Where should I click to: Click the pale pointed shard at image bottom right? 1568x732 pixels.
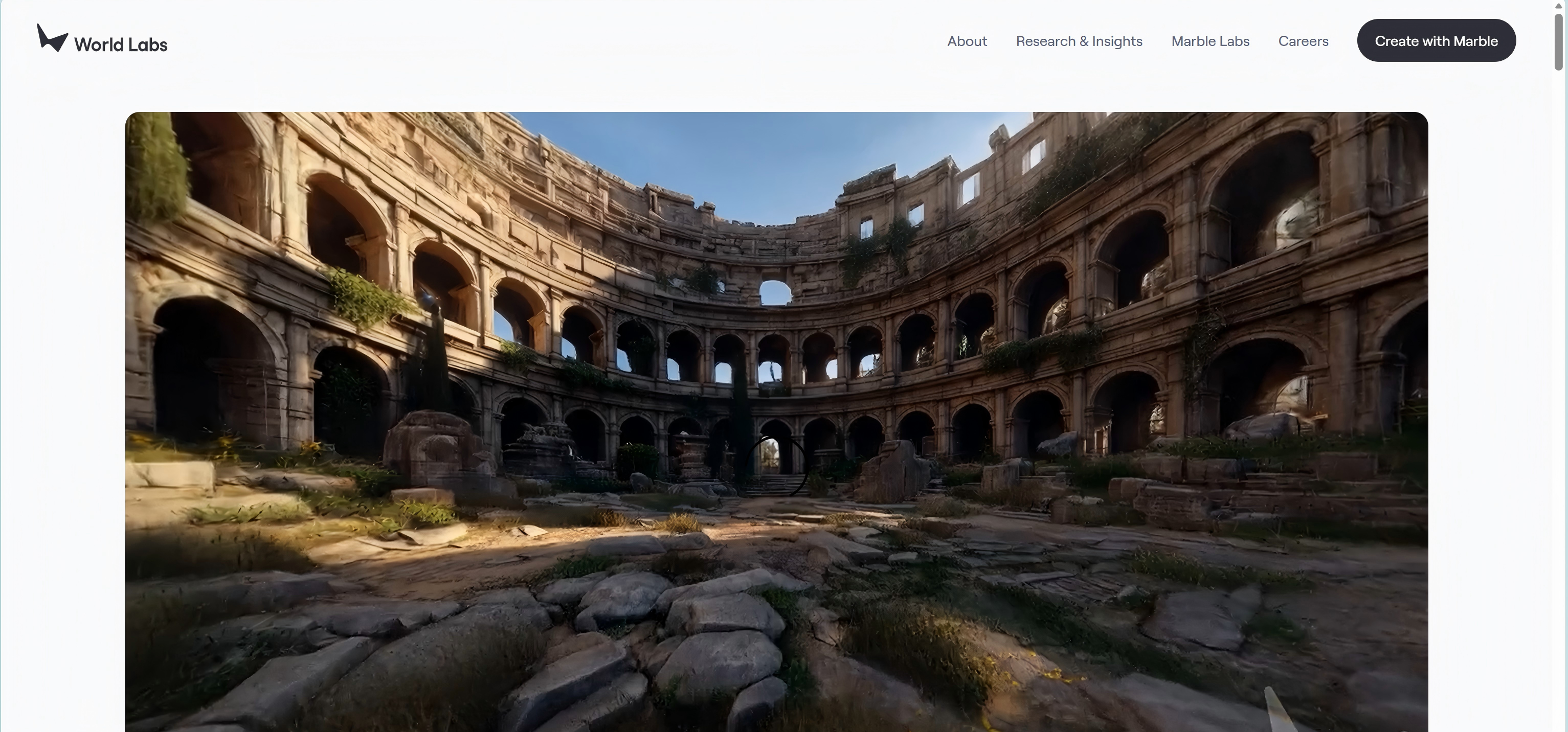(1278, 709)
